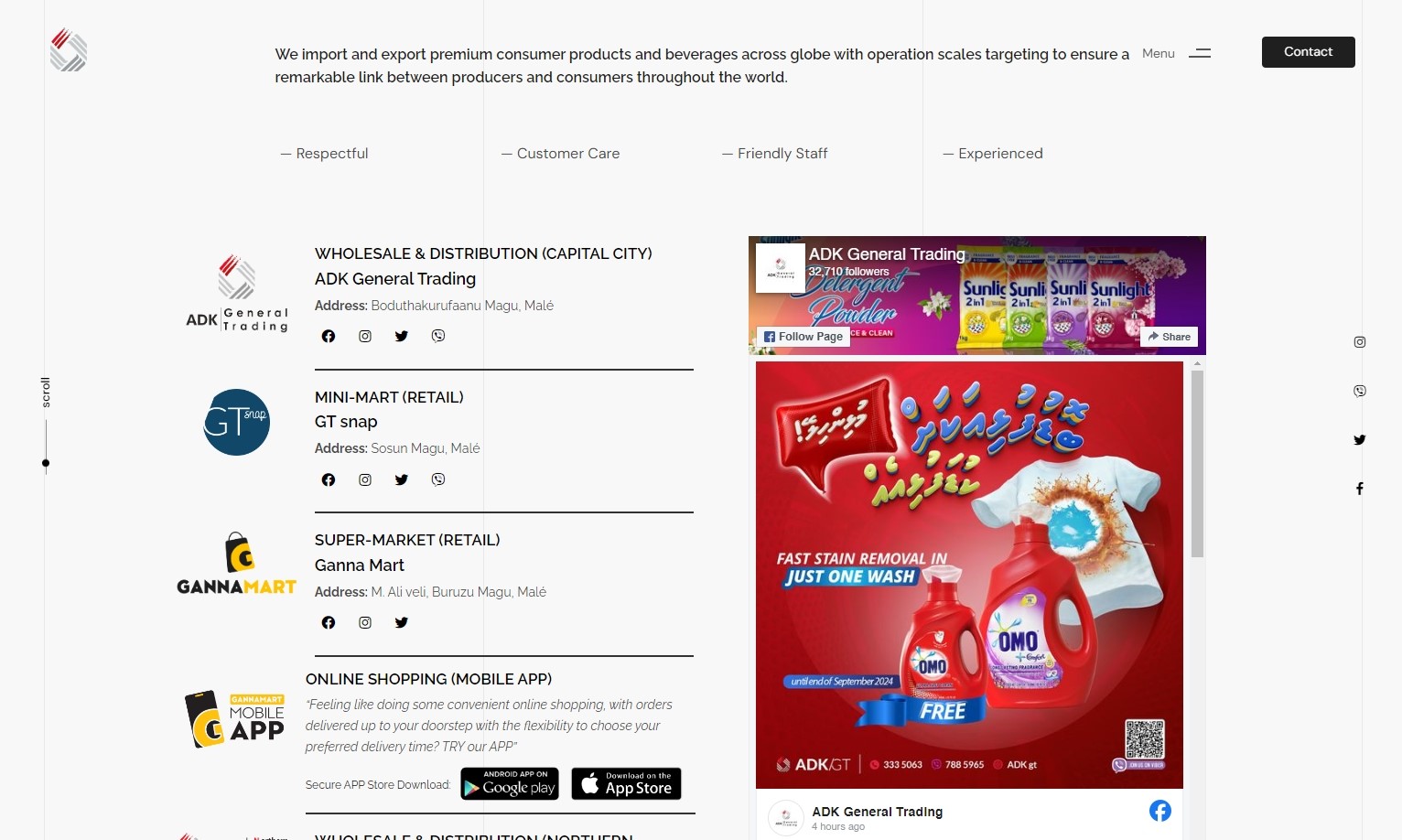This screenshot has height=840, width=1402.
Task: Click the Contact button
Action: (x=1308, y=52)
